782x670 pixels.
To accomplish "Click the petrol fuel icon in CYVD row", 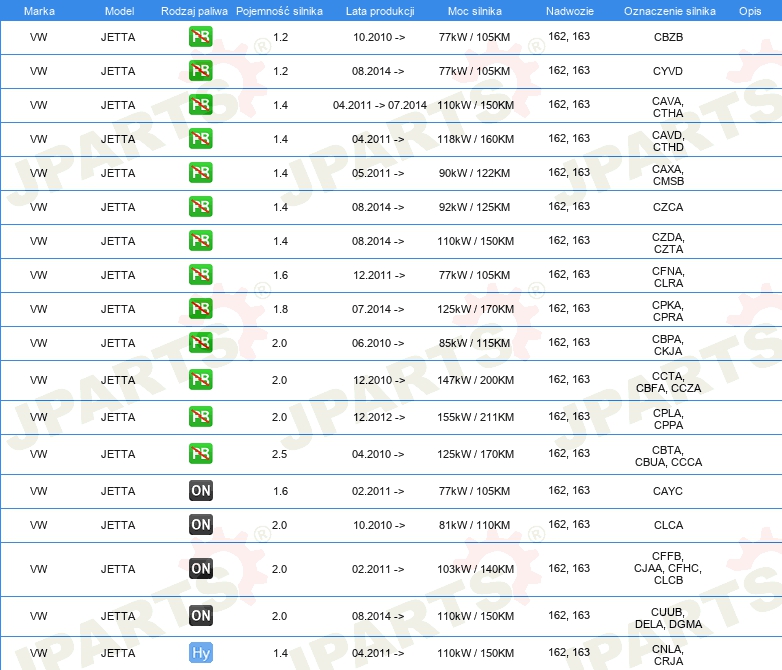I will click(200, 71).
